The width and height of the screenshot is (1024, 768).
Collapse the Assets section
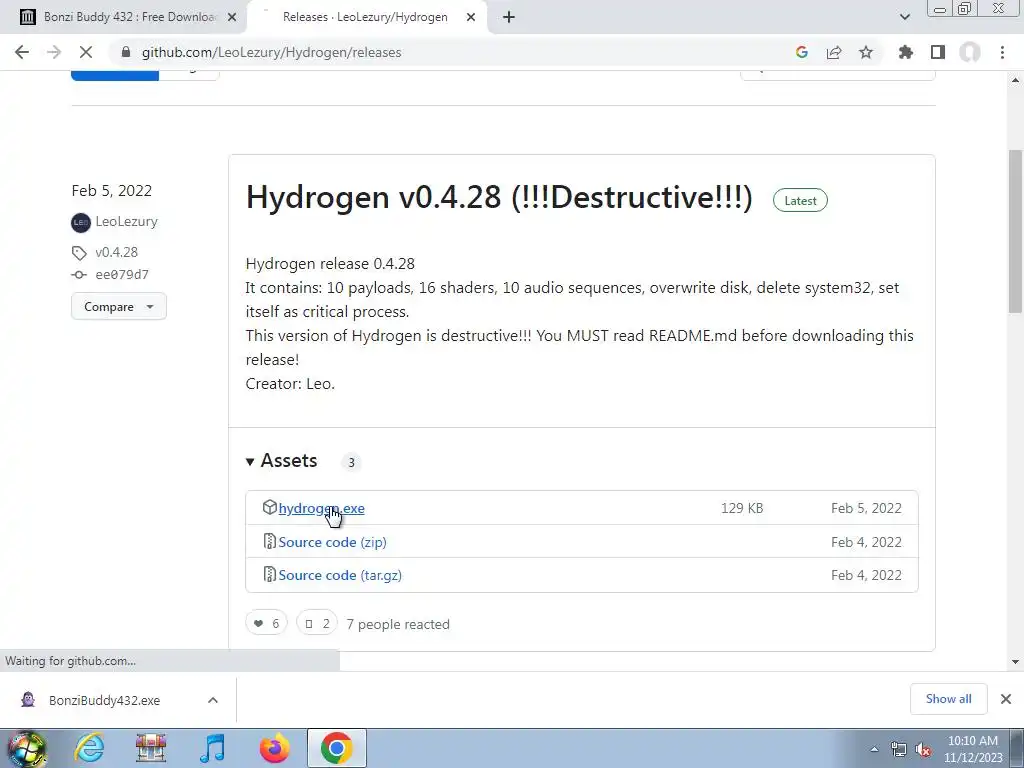[281, 461]
